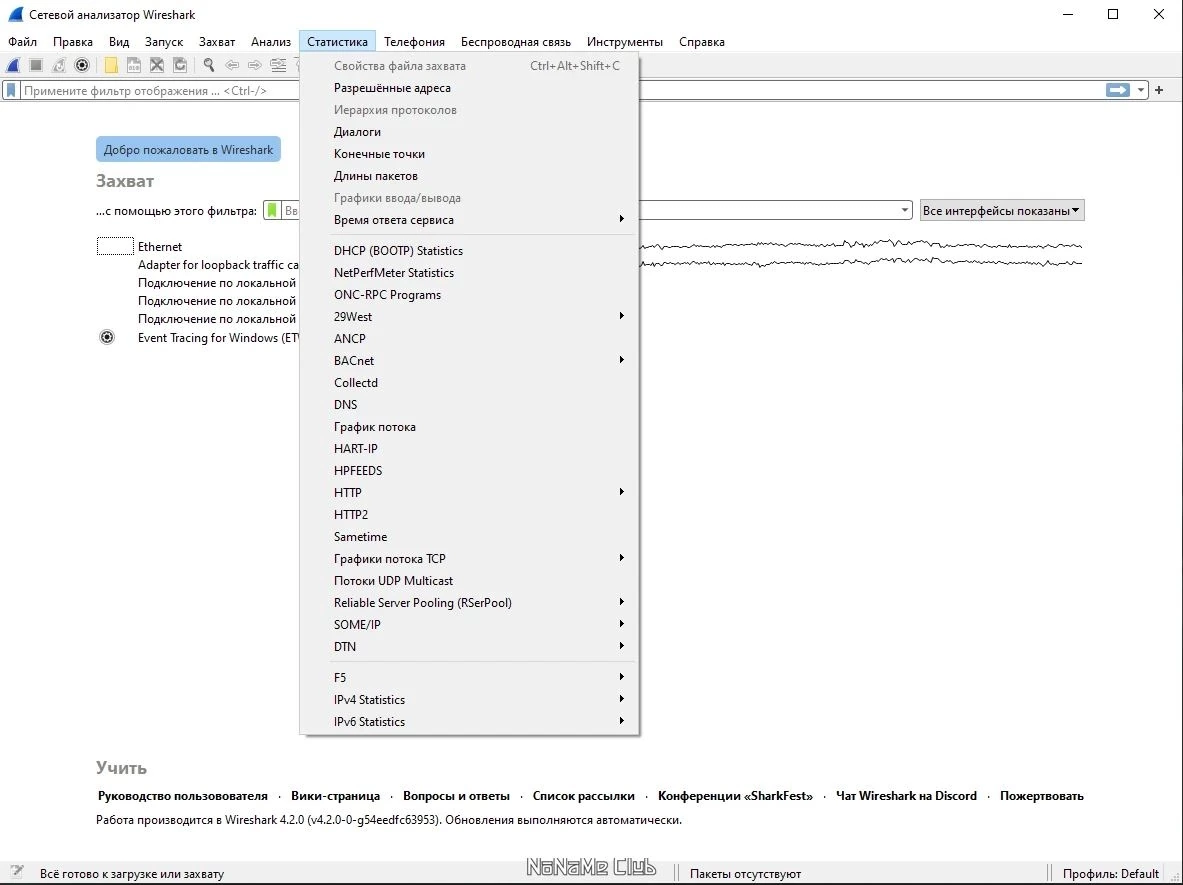The height and width of the screenshot is (885, 1183).
Task: Expand the IPv4 Statistics submenu
Action: pyautogui.click(x=469, y=699)
